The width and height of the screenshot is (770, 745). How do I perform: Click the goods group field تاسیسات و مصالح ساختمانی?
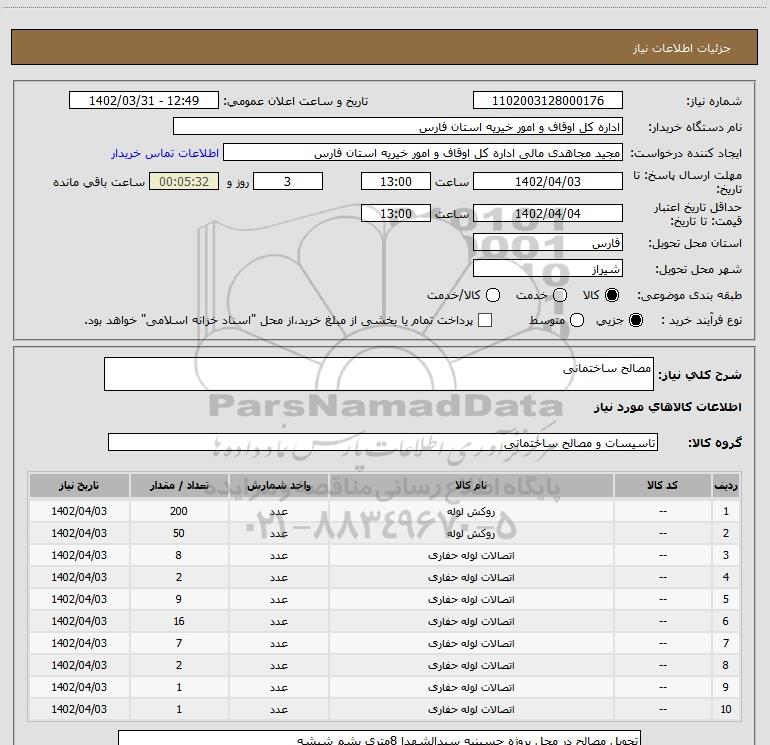tap(383, 442)
